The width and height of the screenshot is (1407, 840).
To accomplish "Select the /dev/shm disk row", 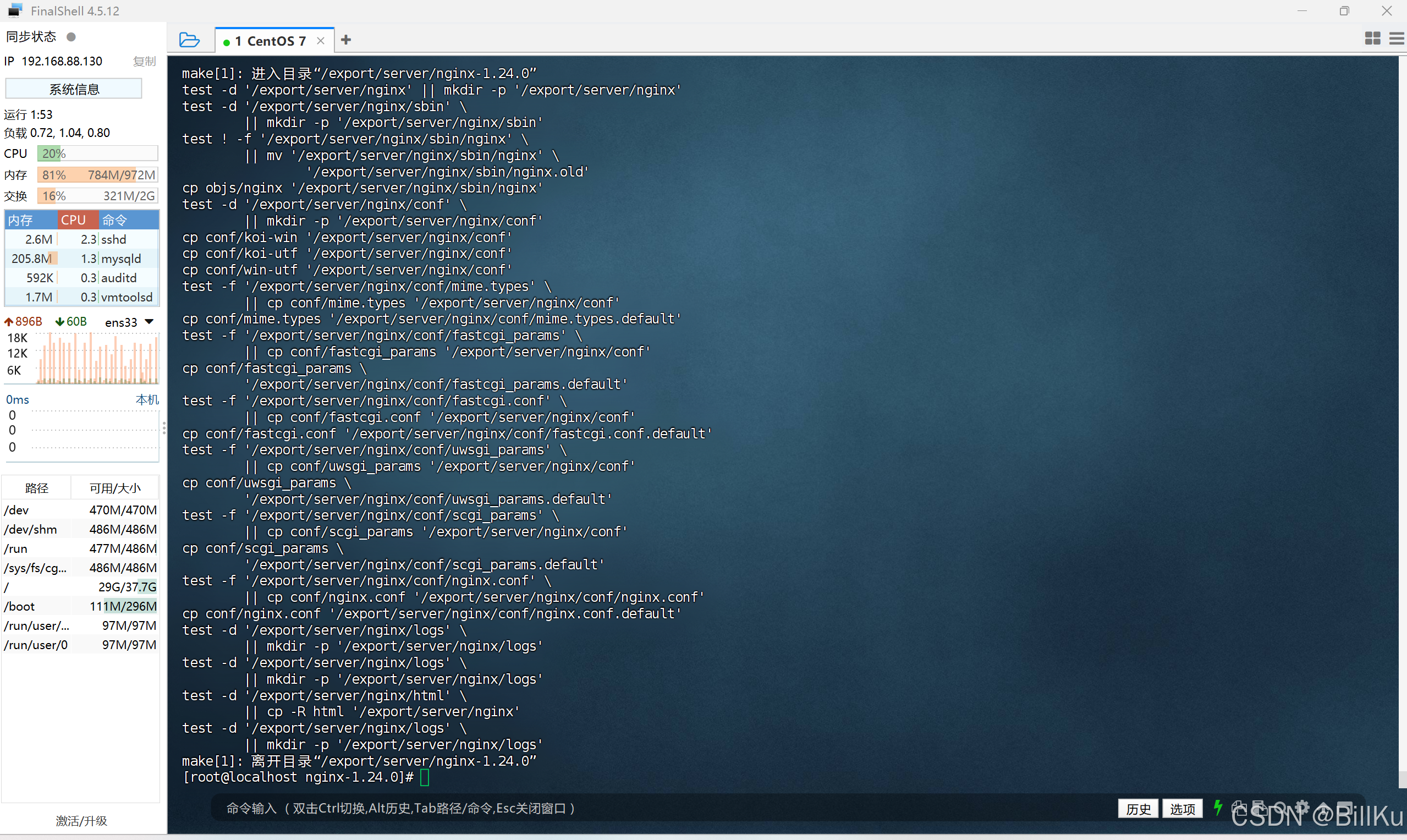I will pyautogui.click(x=80, y=529).
